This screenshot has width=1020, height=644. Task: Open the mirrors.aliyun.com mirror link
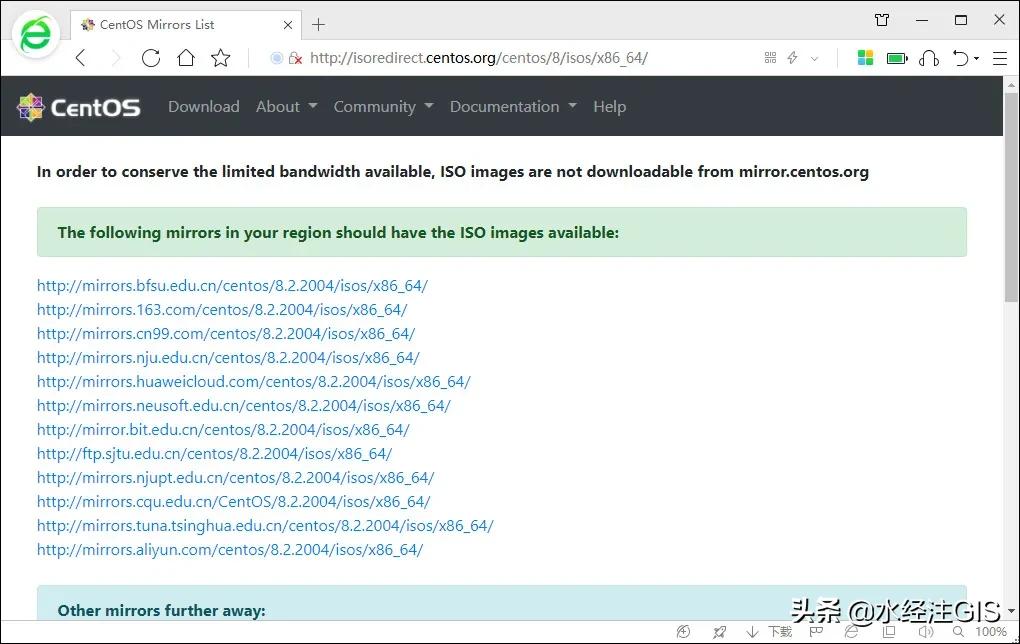click(230, 549)
